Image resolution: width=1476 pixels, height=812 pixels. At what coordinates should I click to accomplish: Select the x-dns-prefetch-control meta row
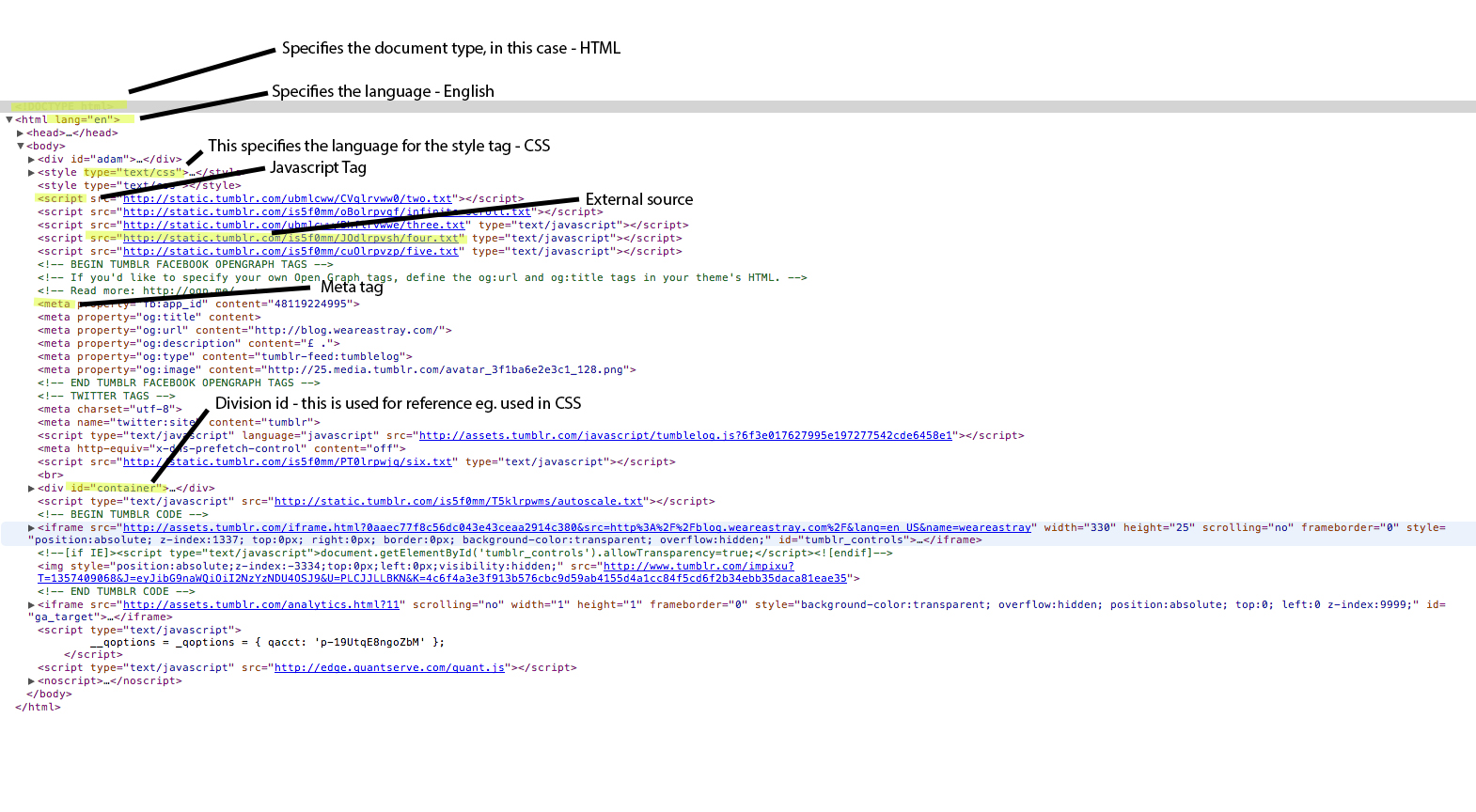click(222, 448)
